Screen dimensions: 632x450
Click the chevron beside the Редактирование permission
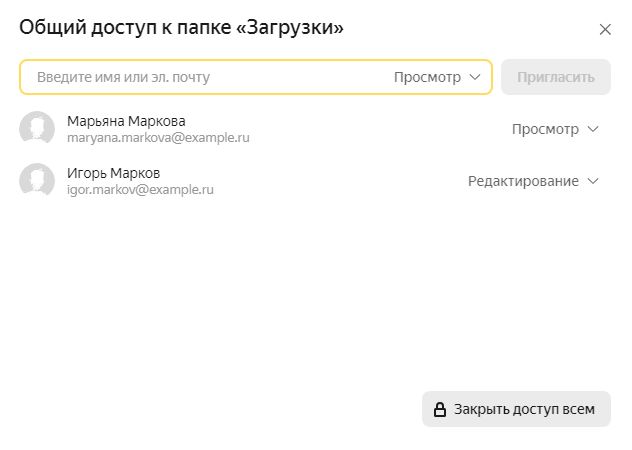(x=593, y=181)
